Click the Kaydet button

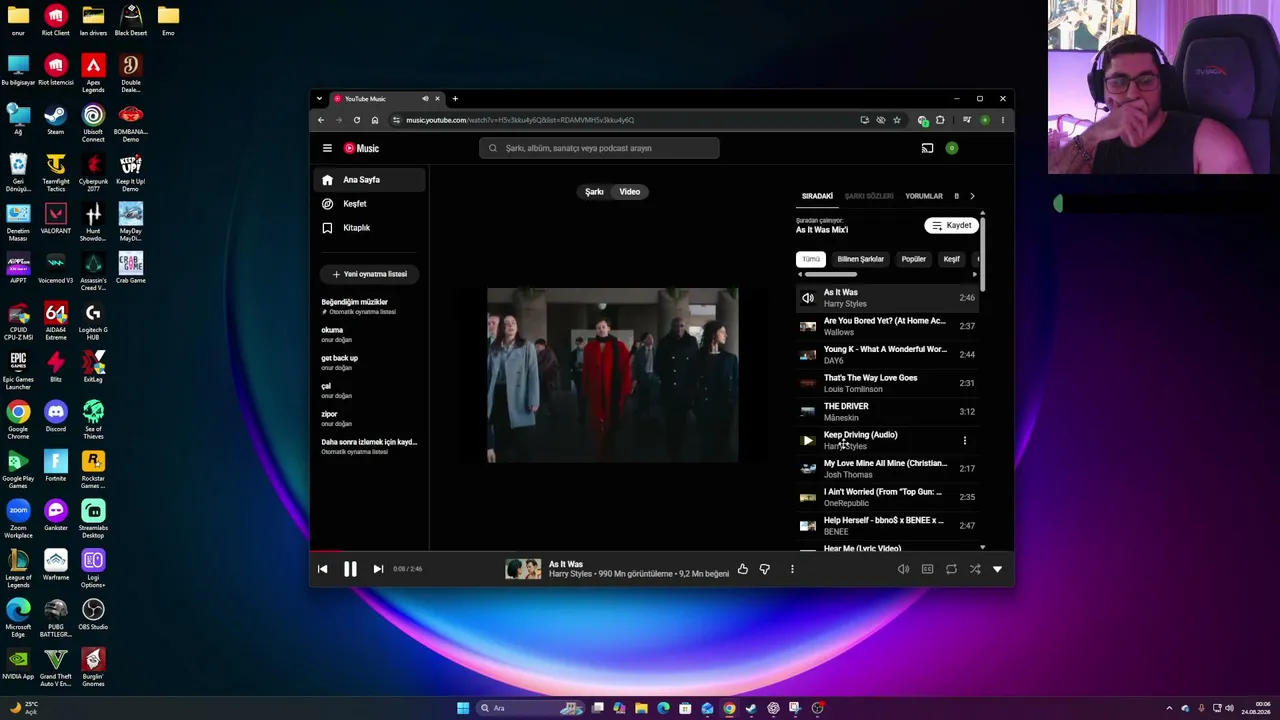951,226
